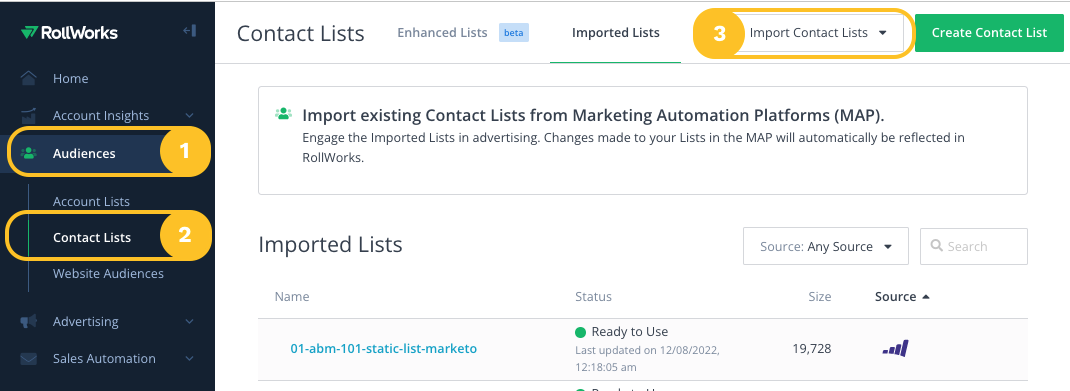Screen dimensions: 1070x391
Task: Open Contact Lists under Audiences
Action: click(x=92, y=237)
